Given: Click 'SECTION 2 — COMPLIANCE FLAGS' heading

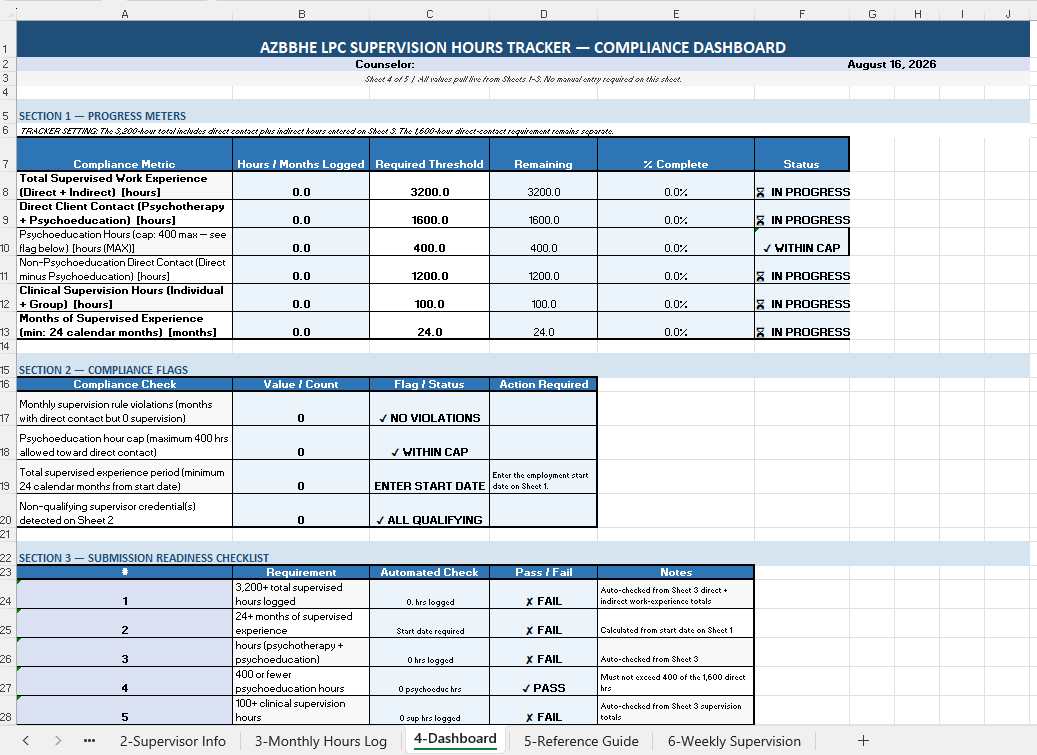Looking at the screenshot, I should [x=103, y=370].
